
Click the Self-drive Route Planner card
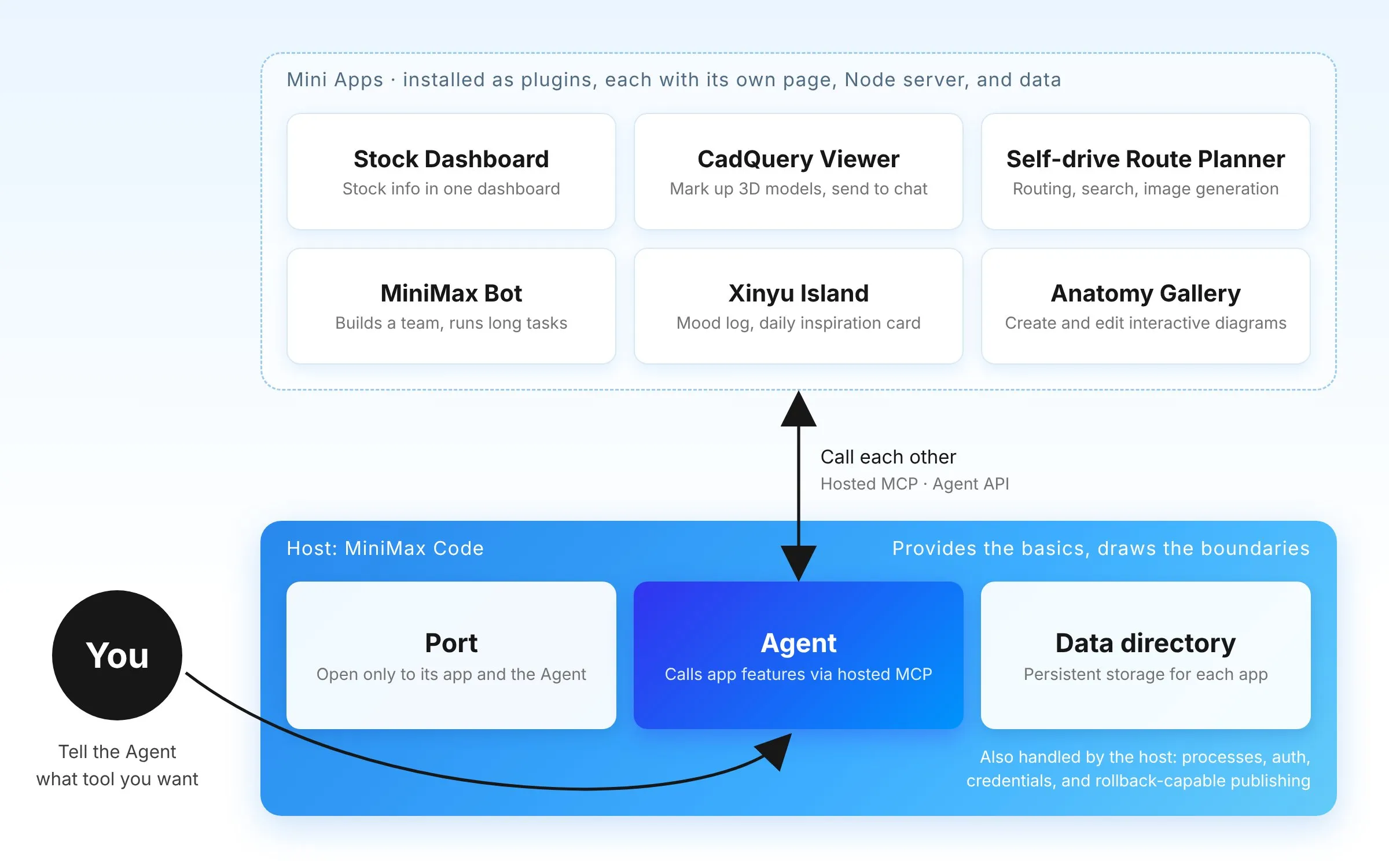1145,171
